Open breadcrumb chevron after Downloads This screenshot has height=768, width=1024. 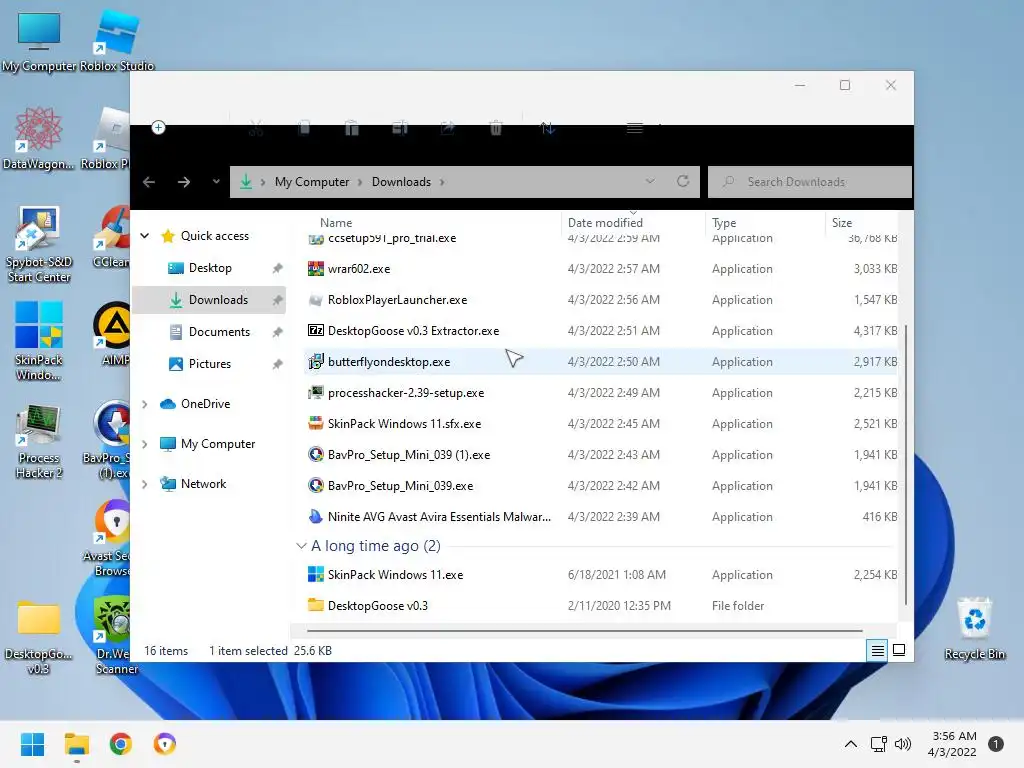442,182
